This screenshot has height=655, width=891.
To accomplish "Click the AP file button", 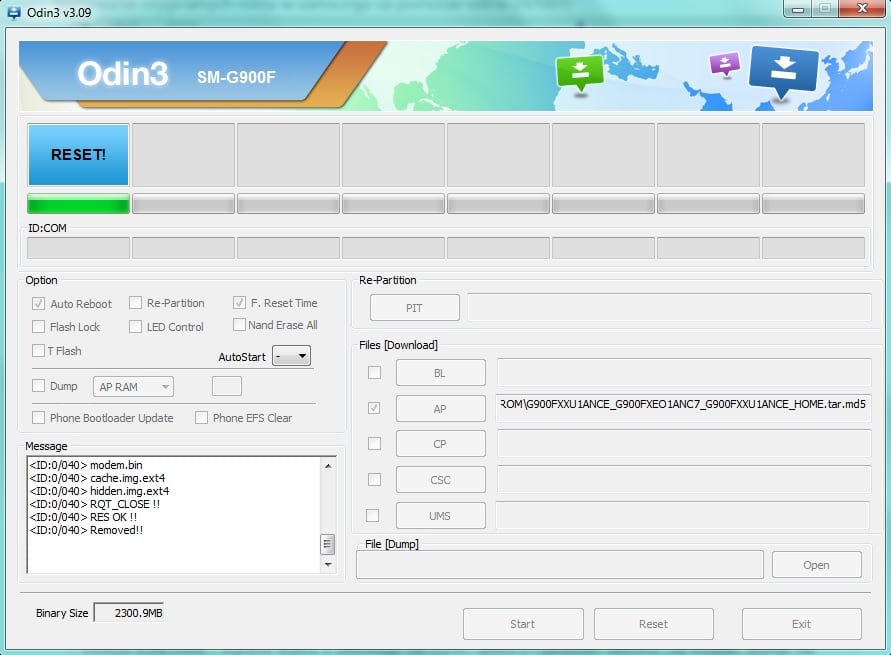I will (440, 408).
